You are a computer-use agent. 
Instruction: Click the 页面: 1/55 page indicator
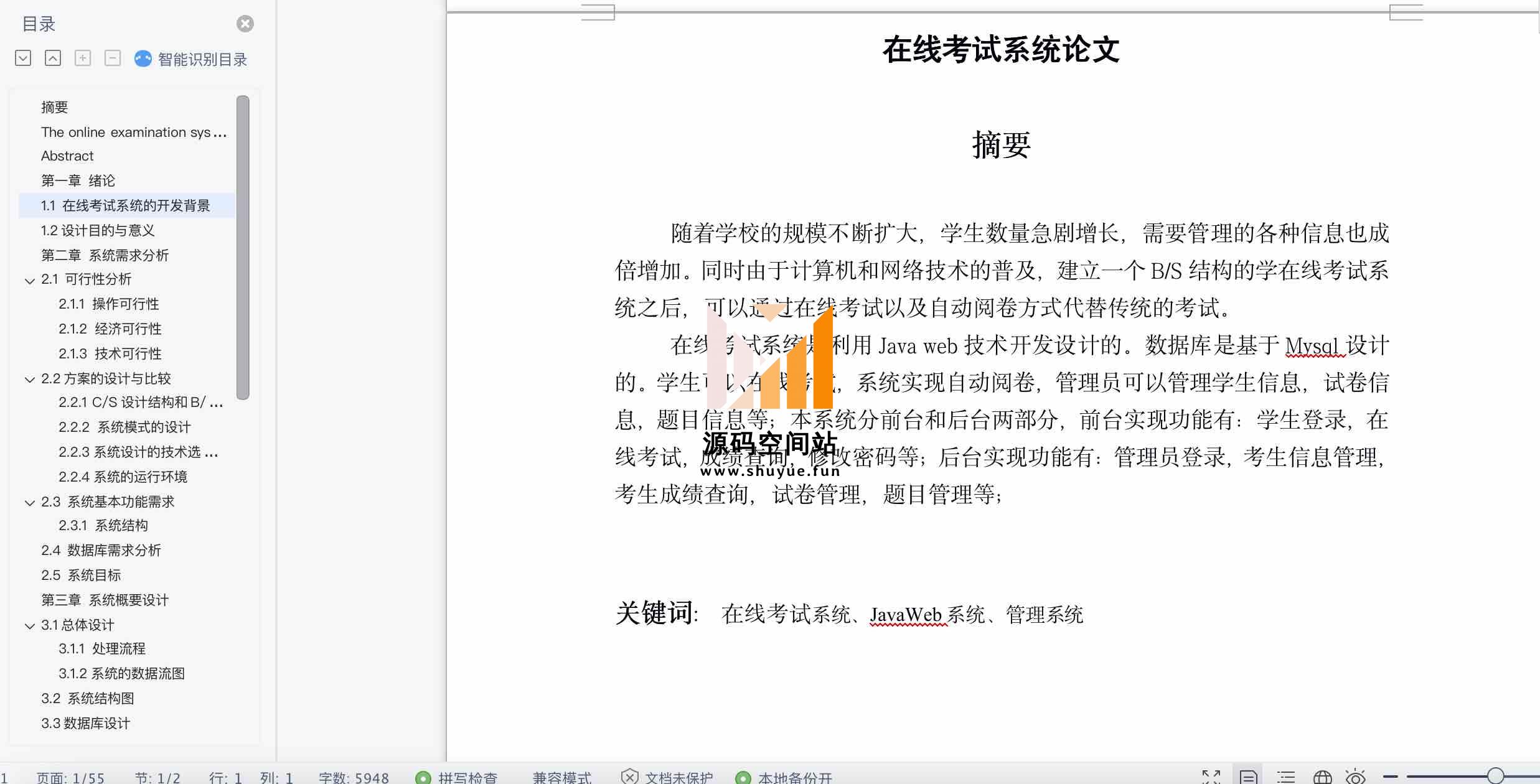click(x=70, y=777)
